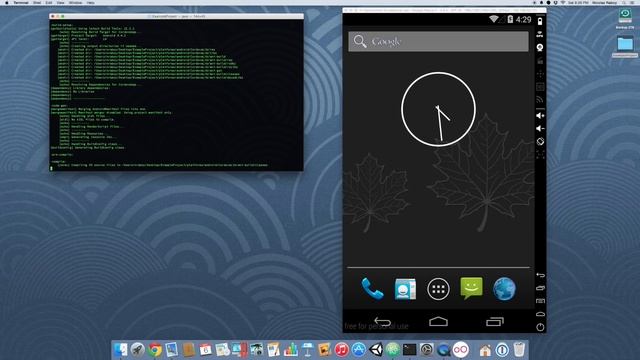The height and width of the screenshot is (360, 640).
Task: Open Genymotion camera widget
Action: 540,48
